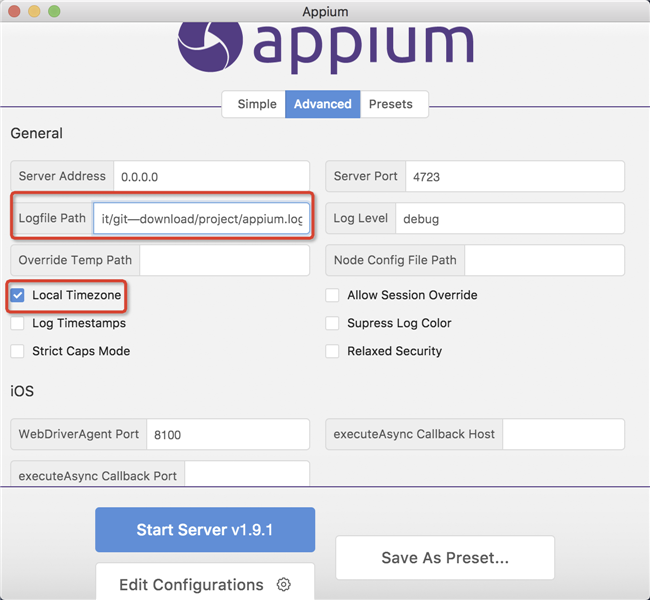
Task: Click the Appium logo icon
Action: pyautogui.click(x=210, y=46)
